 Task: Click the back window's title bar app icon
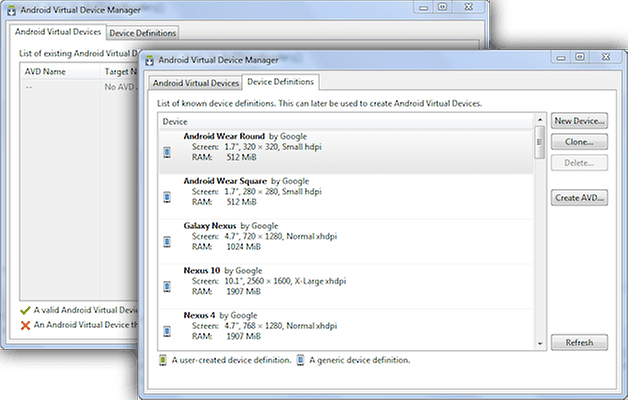click(x=11, y=10)
